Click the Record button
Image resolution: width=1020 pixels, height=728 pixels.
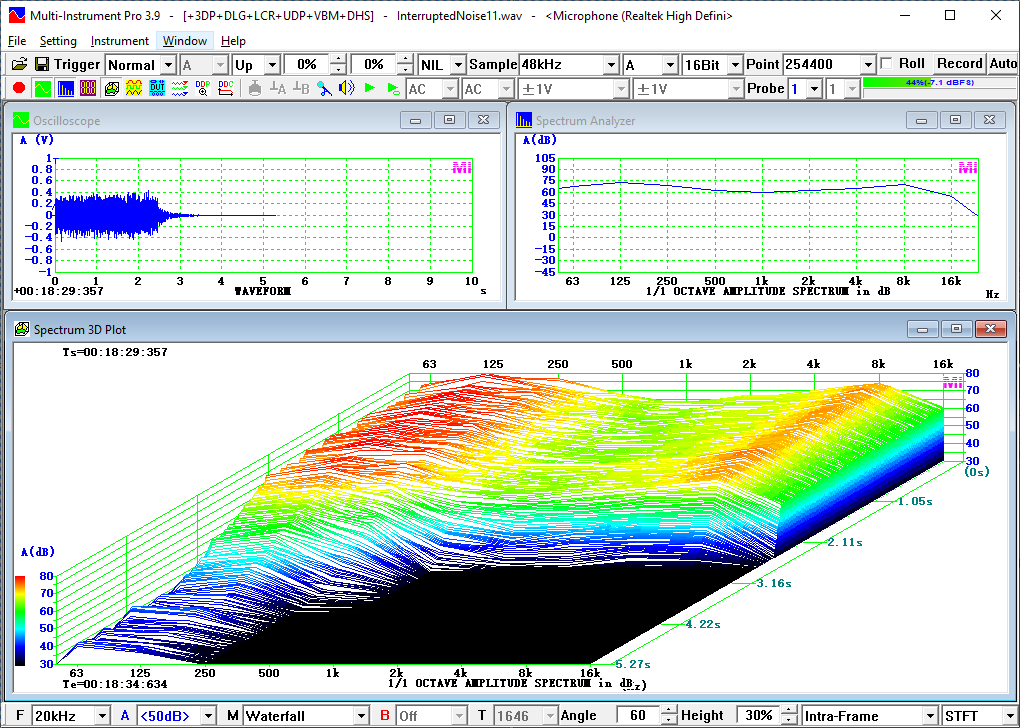[x=960, y=64]
